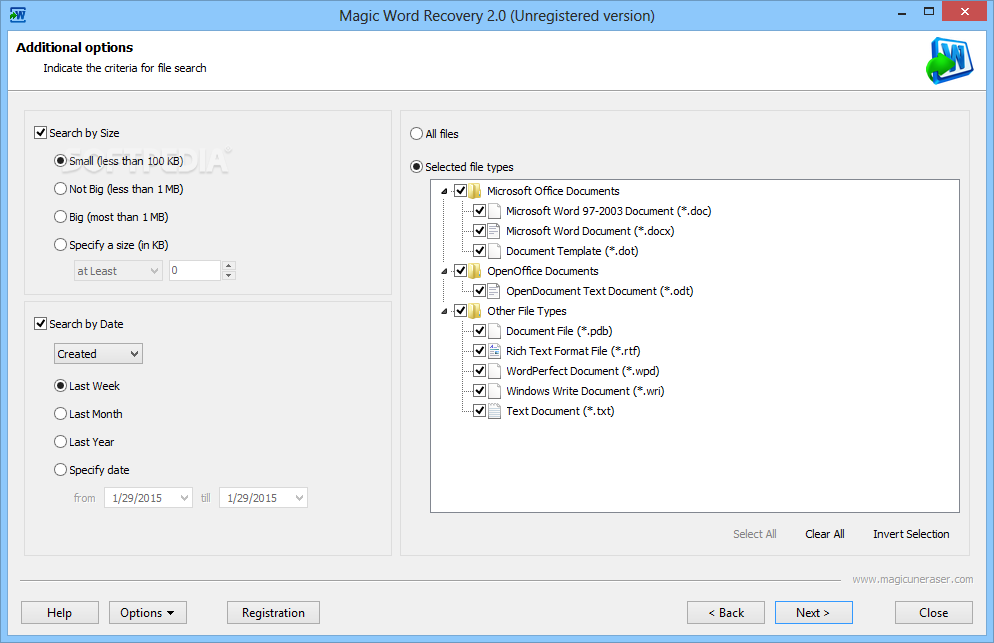
Task: Click the Select All link
Action: click(x=754, y=534)
